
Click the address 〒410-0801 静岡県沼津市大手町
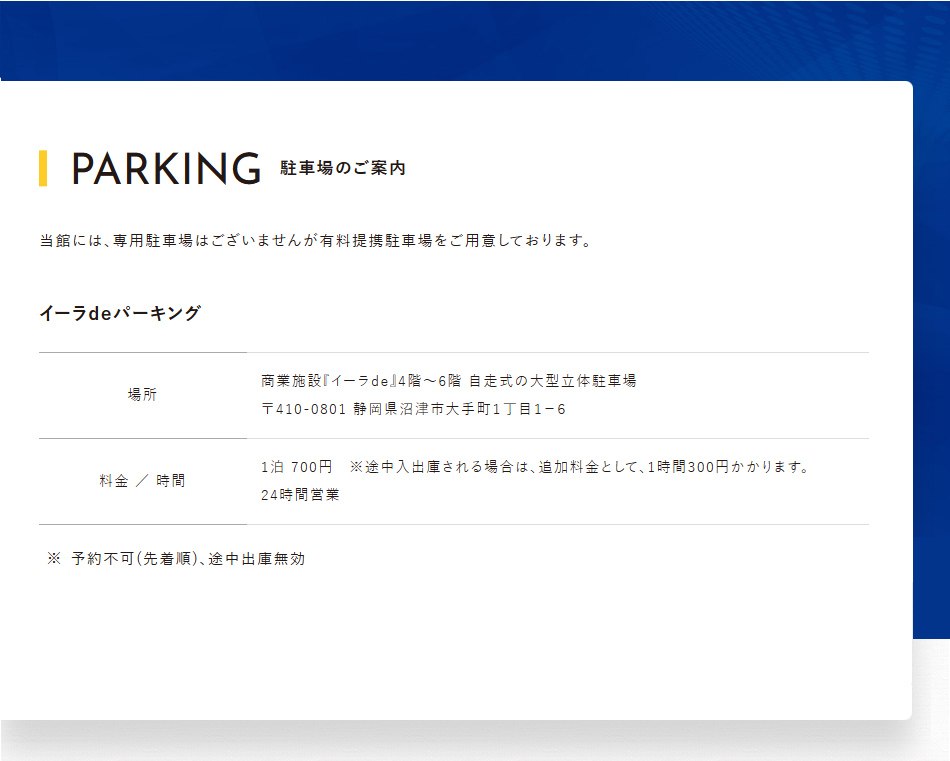pyautogui.click(x=413, y=410)
